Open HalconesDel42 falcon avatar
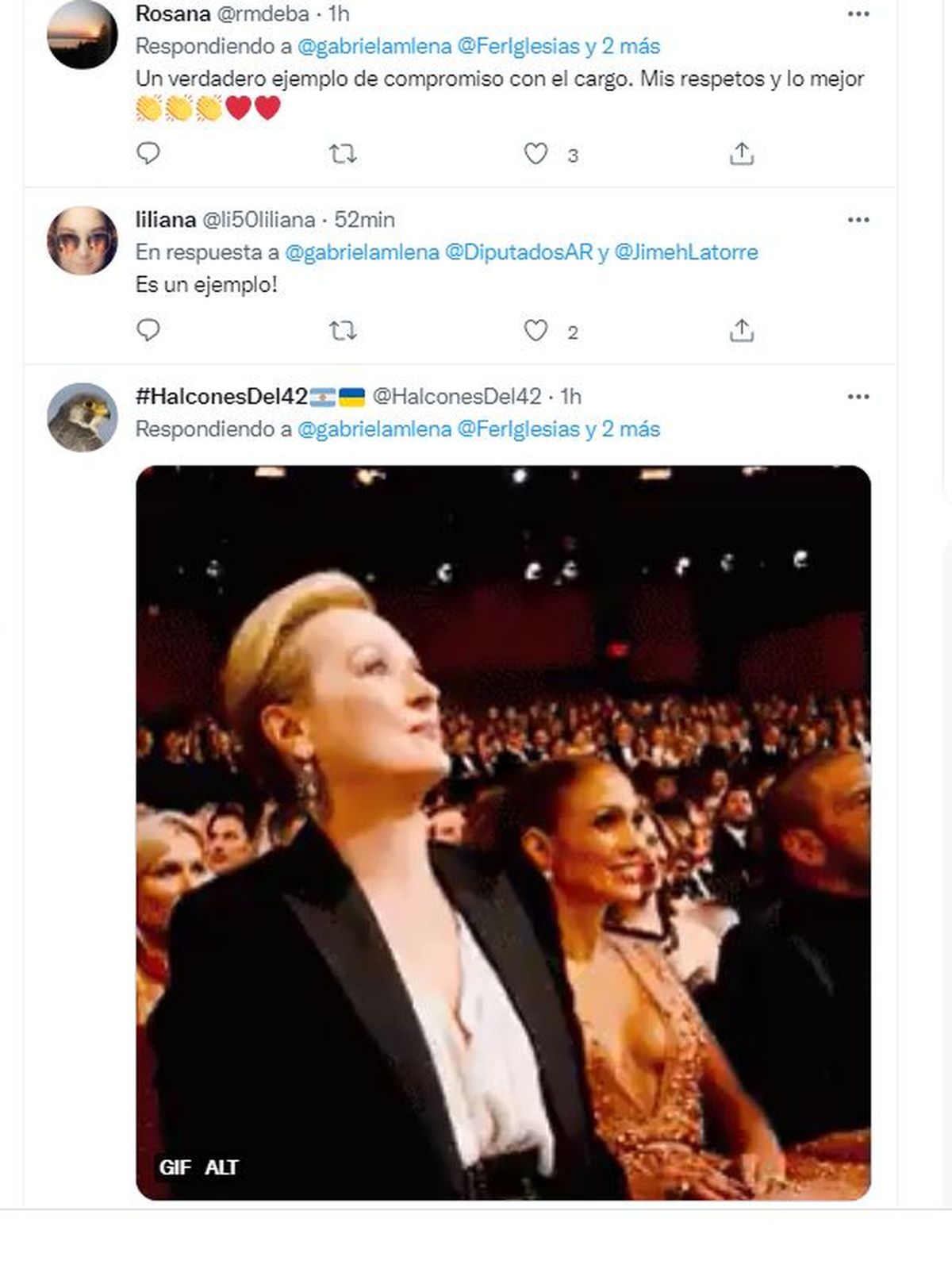 pyautogui.click(x=83, y=417)
